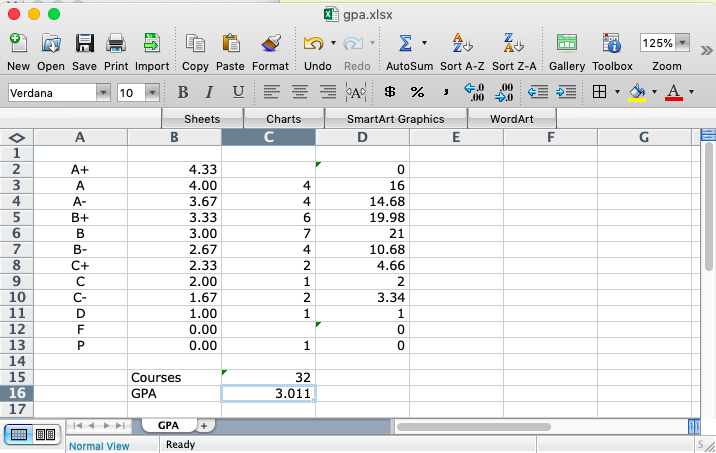Toggle bold formatting
The height and width of the screenshot is (453, 716).
182,92
